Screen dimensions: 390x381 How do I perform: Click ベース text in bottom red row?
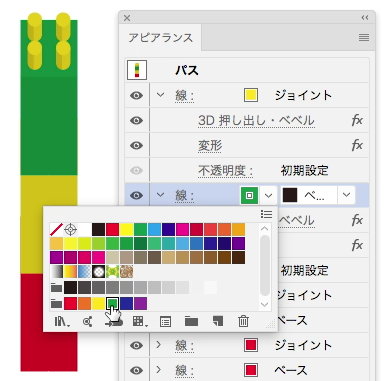(291, 370)
